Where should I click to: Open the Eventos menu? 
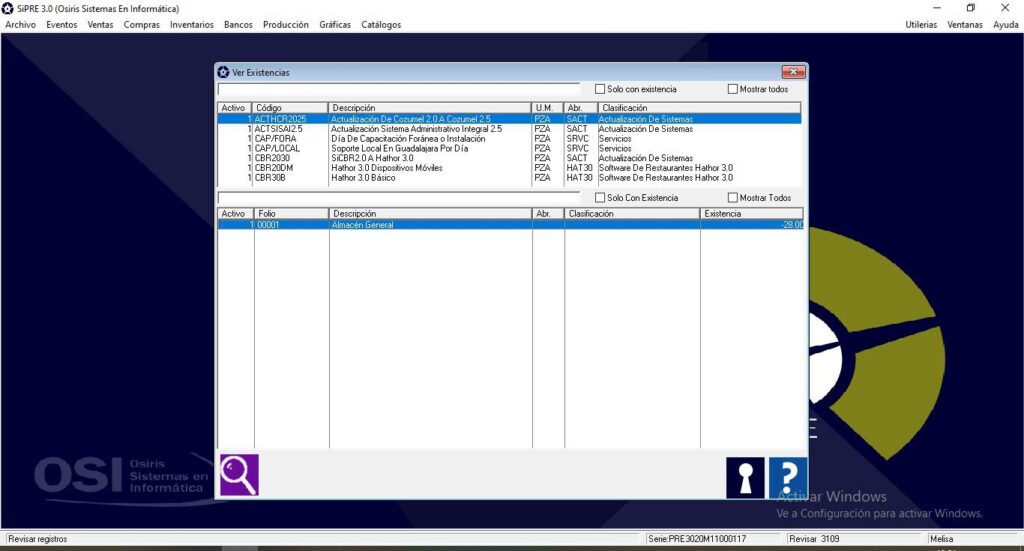tap(61, 25)
